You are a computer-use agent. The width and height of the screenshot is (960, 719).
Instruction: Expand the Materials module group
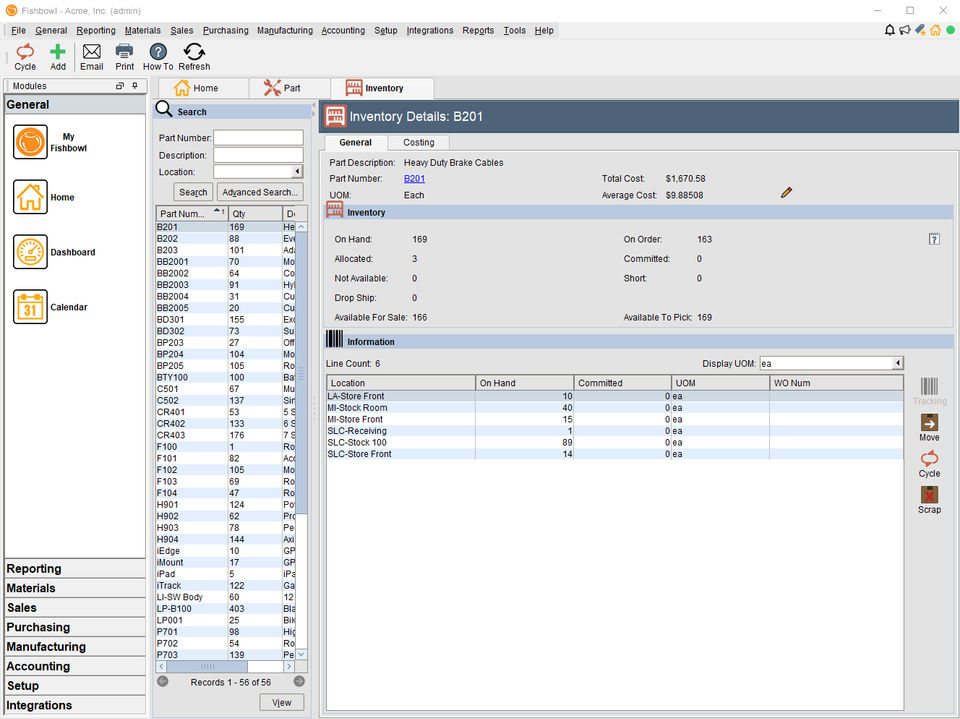point(75,588)
